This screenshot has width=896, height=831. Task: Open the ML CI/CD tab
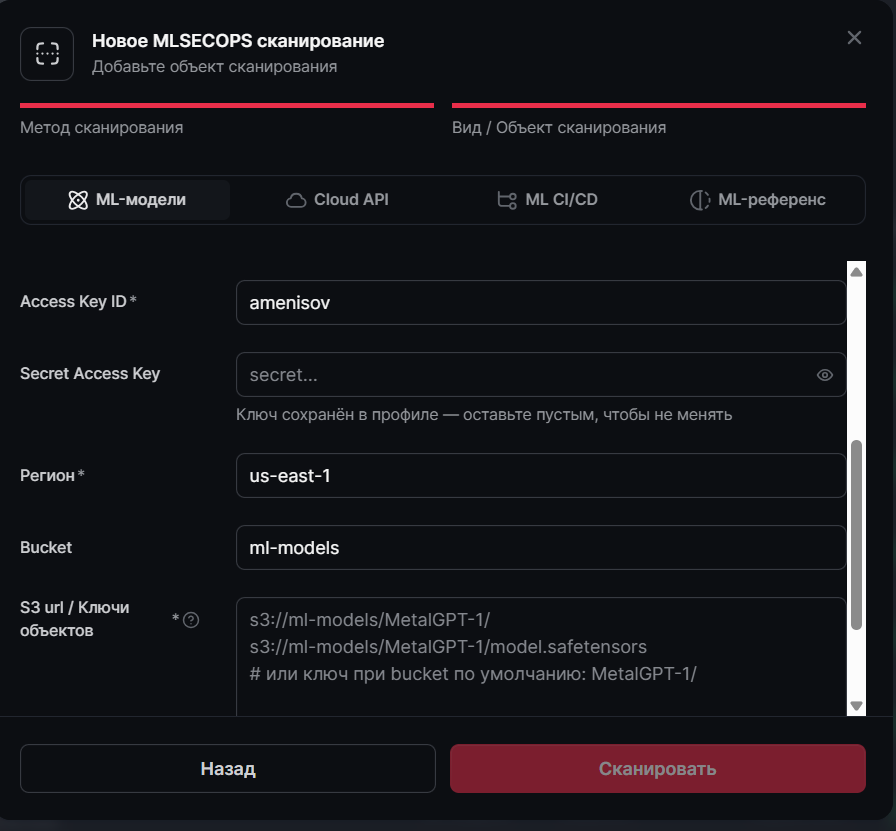click(x=547, y=199)
